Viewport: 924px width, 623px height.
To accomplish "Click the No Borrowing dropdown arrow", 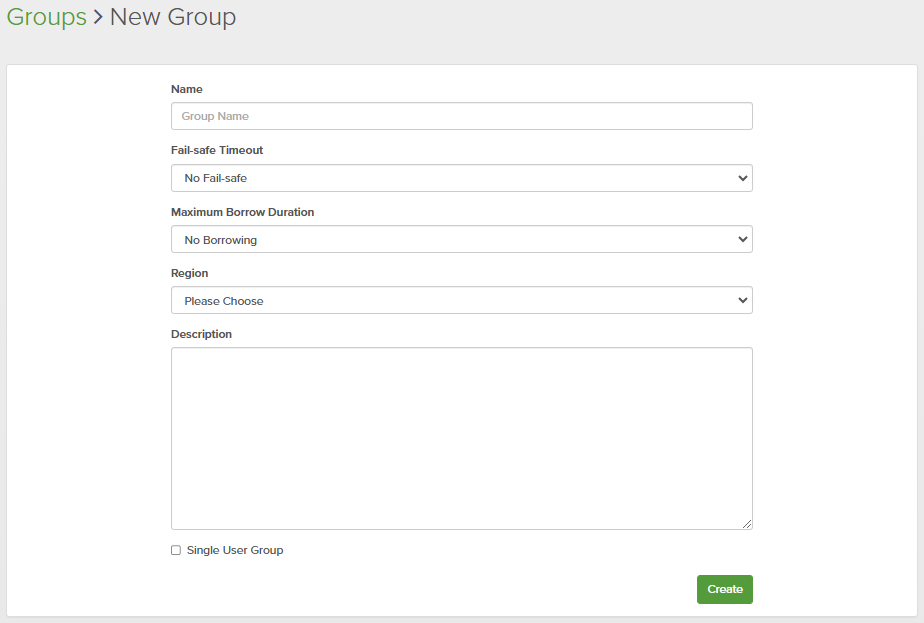I will coord(742,240).
